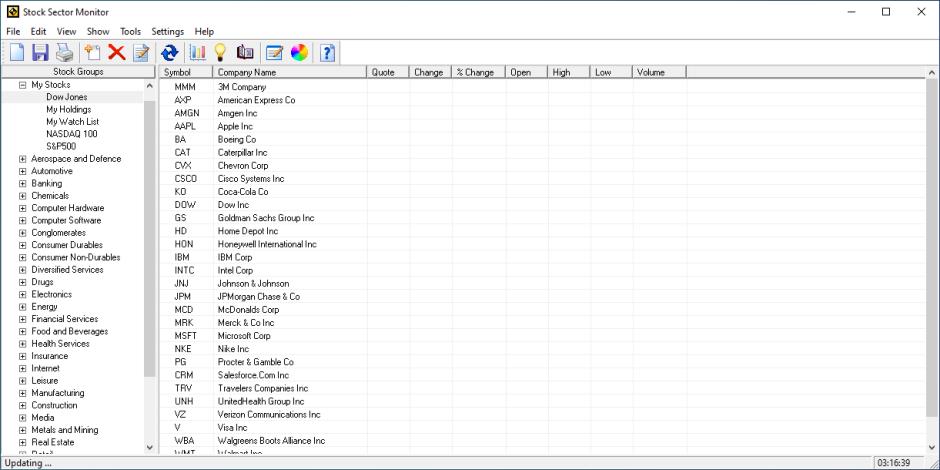This screenshot has height=470, width=940.
Task: Click the Metals and Mining tree label
Action: (65, 430)
